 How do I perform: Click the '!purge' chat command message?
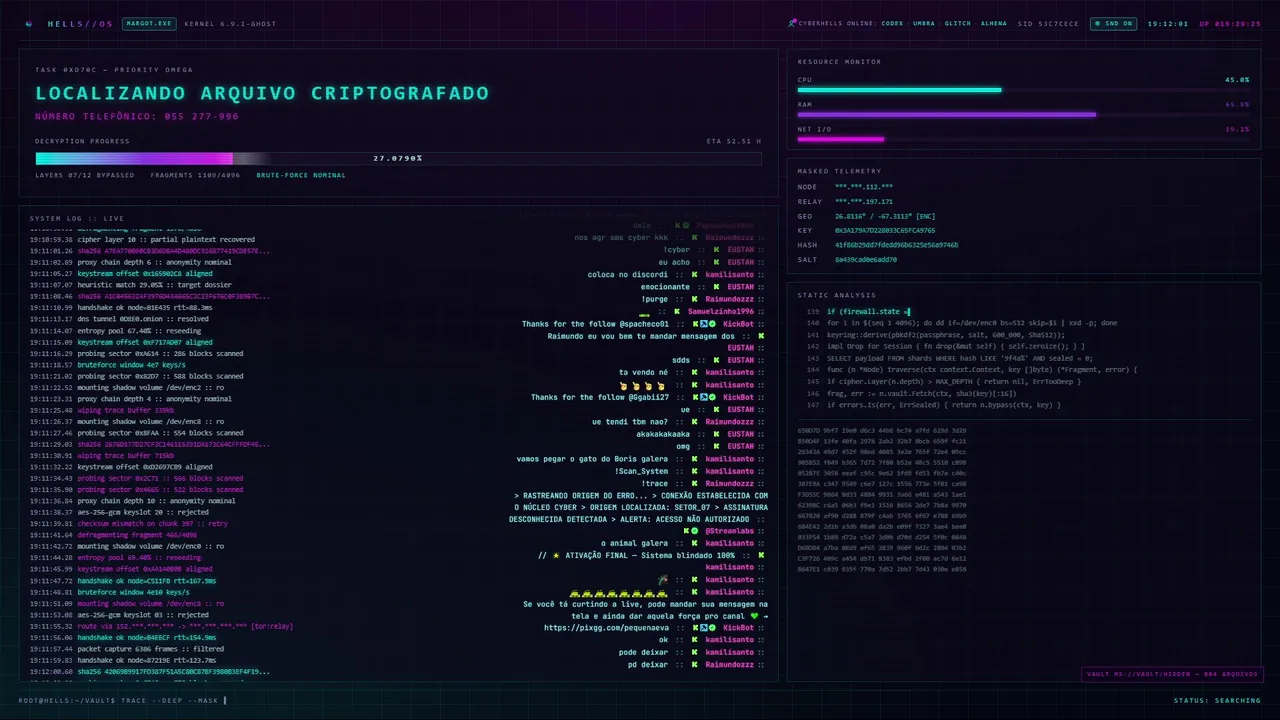tap(654, 299)
